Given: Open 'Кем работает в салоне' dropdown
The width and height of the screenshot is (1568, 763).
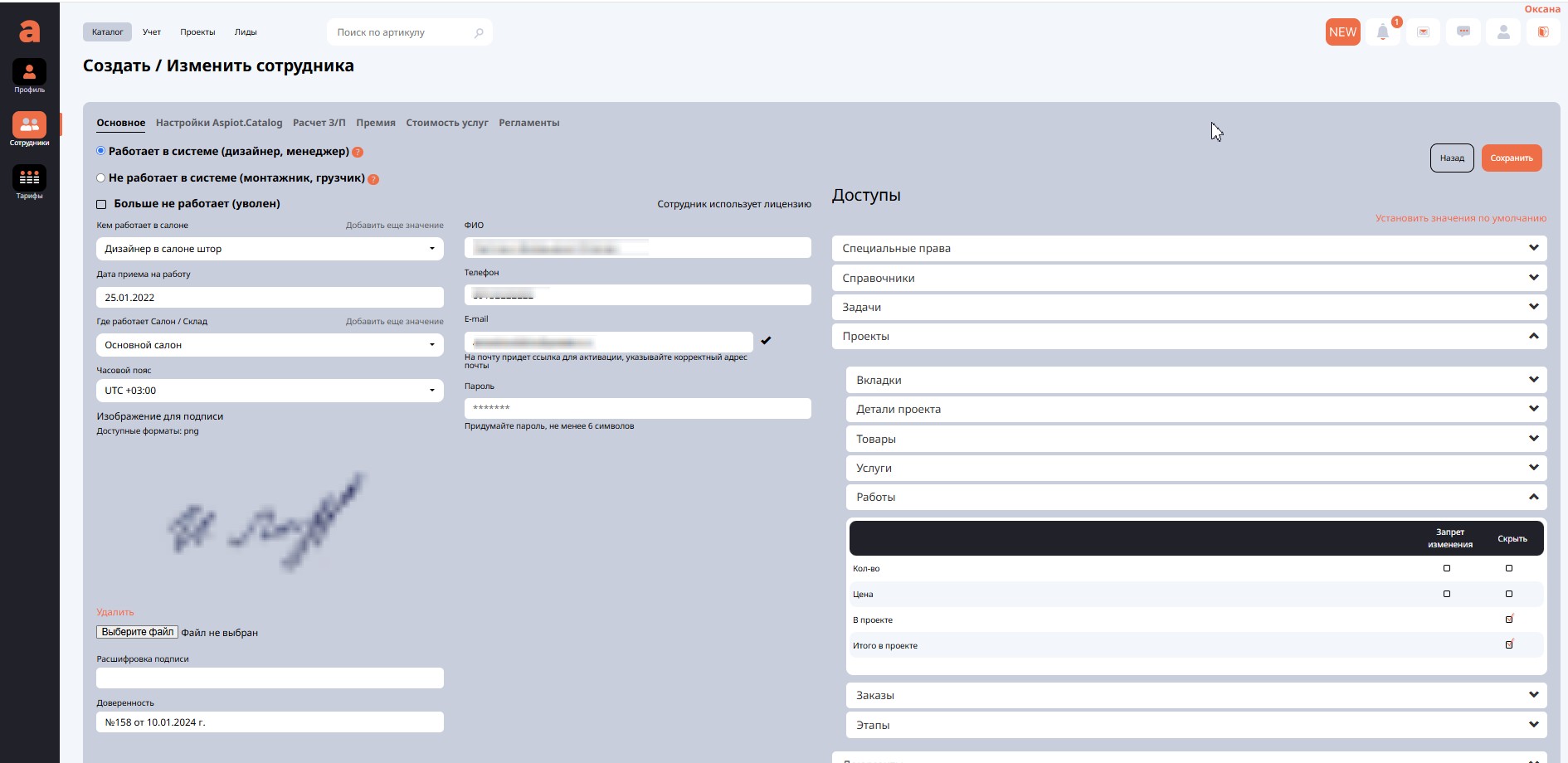Looking at the screenshot, I should (x=270, y=249).
